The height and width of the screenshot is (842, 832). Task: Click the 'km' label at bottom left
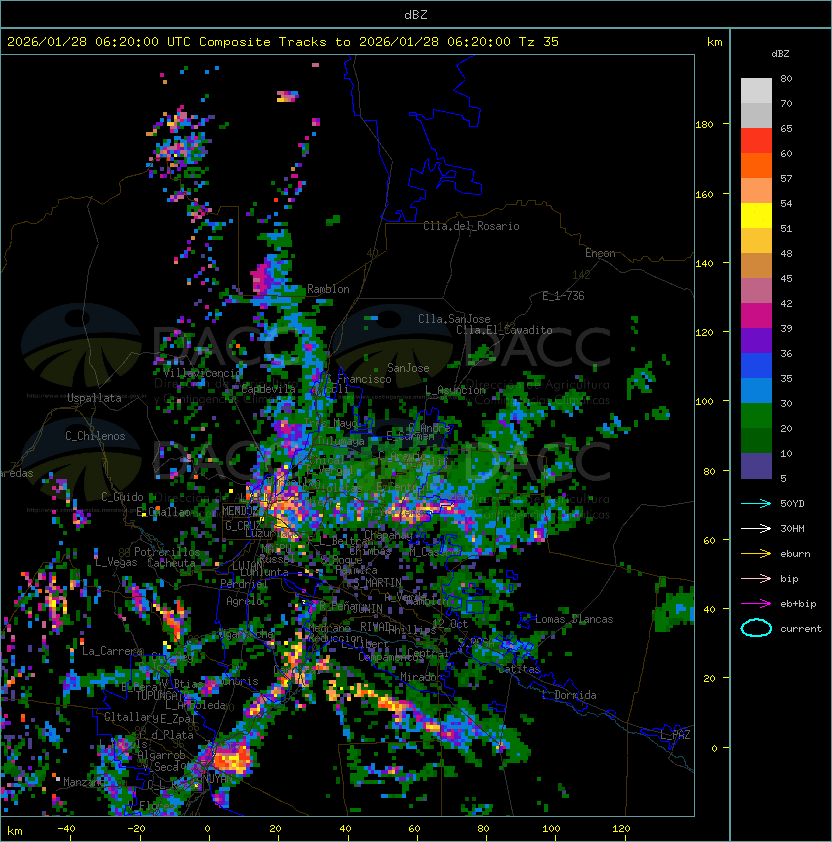click(15, 831)
